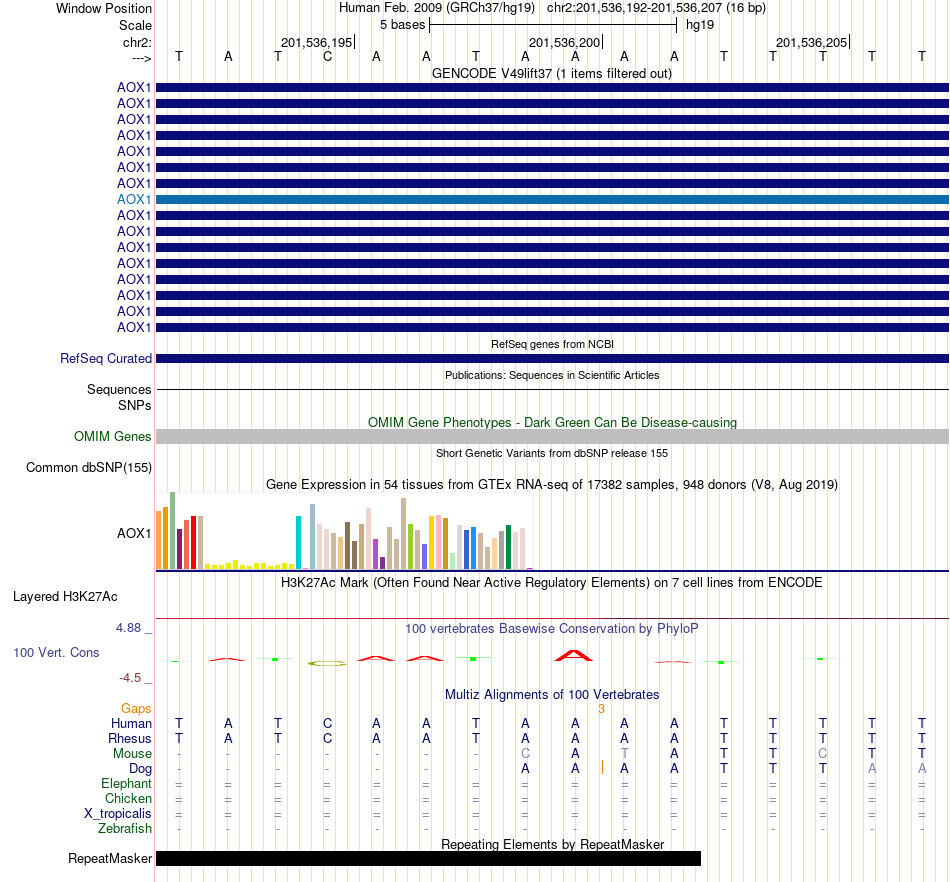
Task: Click the Gaps label in Multiz track
Action: pos(136,709)
